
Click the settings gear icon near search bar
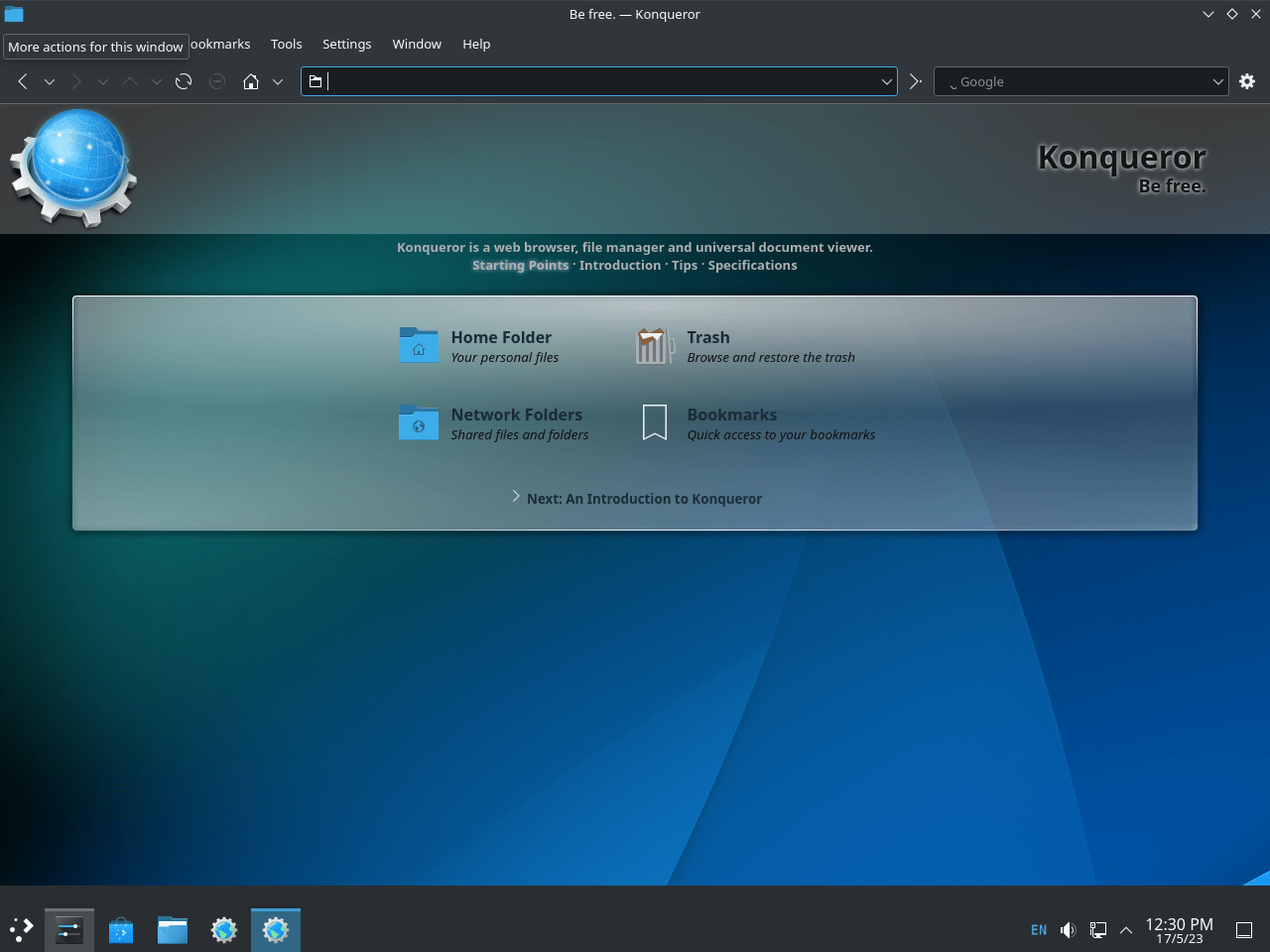coord(1247,81)
